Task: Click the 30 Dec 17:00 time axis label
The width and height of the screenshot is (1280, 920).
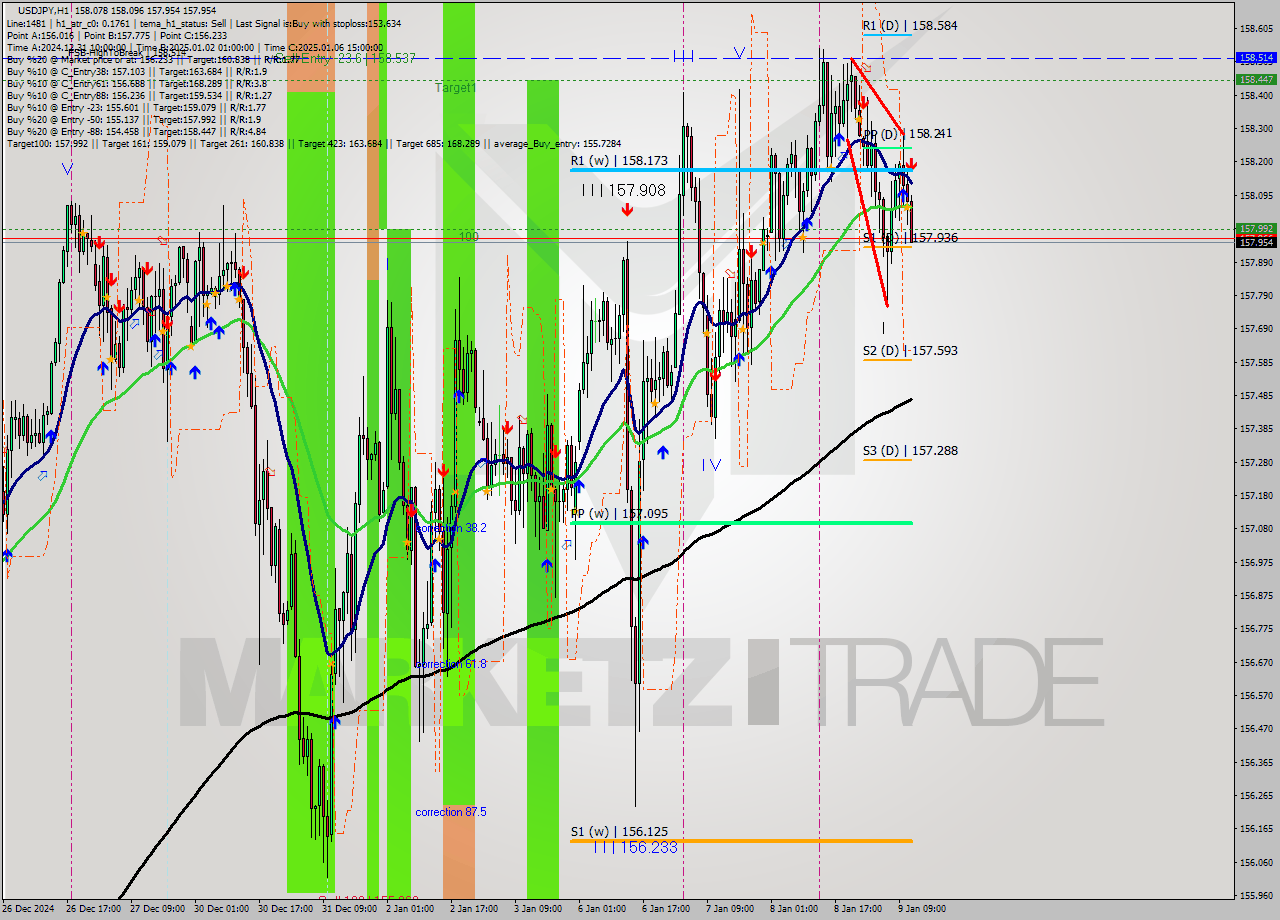Action: [284, 909]
